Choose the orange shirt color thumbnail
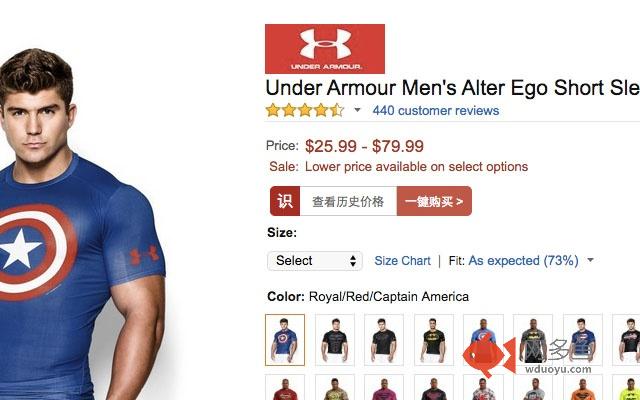640x400 pixels. (582, 387)
